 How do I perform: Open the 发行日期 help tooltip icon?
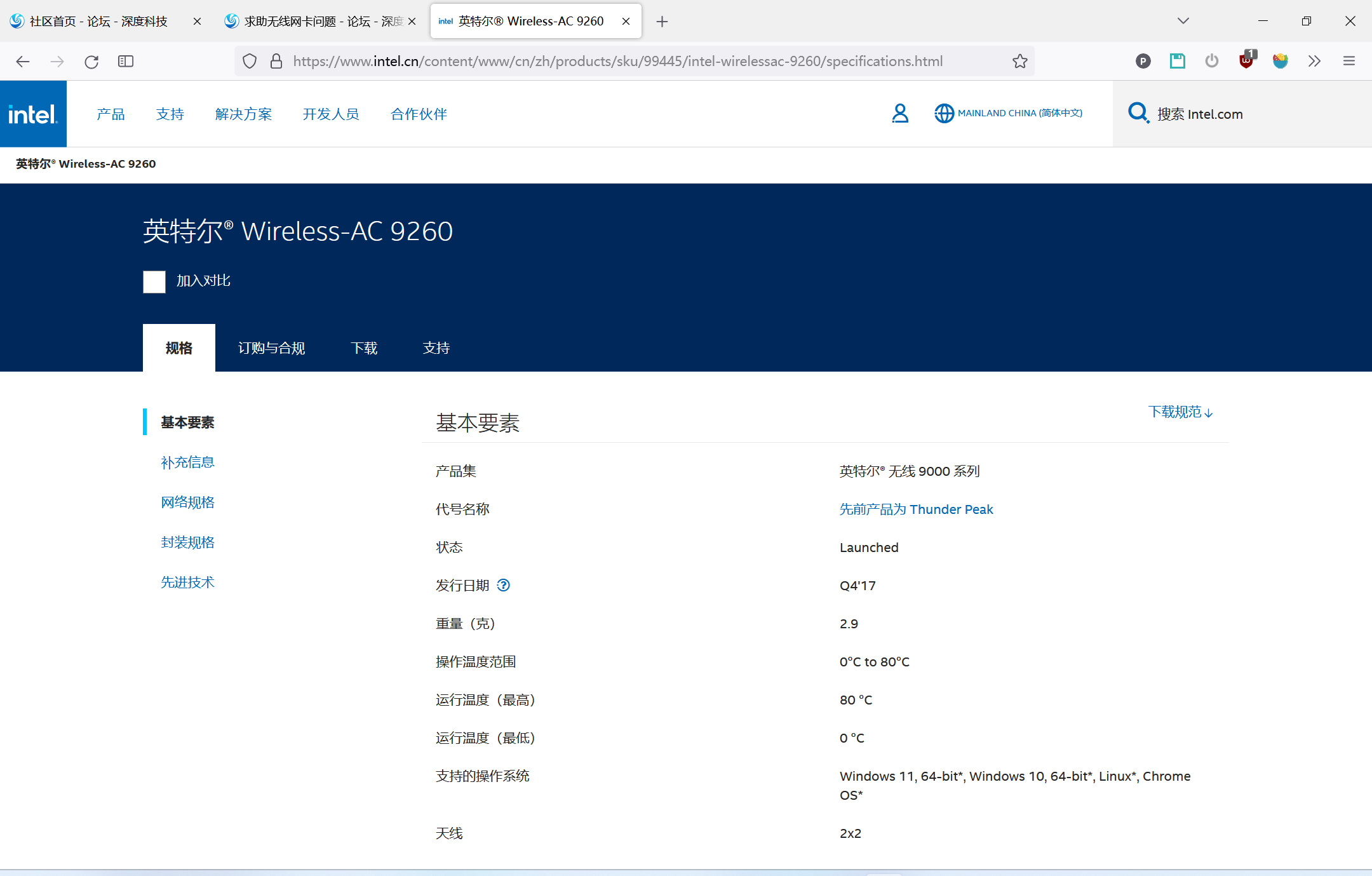point(503,585)
